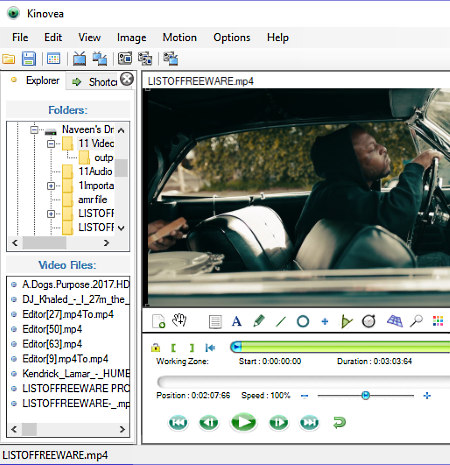450x465 pixels.
Task: Open the Motion menu
Action: [179, 37]
